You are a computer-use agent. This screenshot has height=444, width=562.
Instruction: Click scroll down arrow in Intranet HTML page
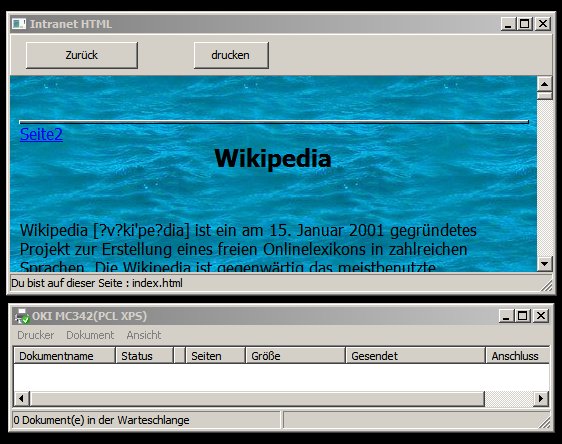(544, 264)
